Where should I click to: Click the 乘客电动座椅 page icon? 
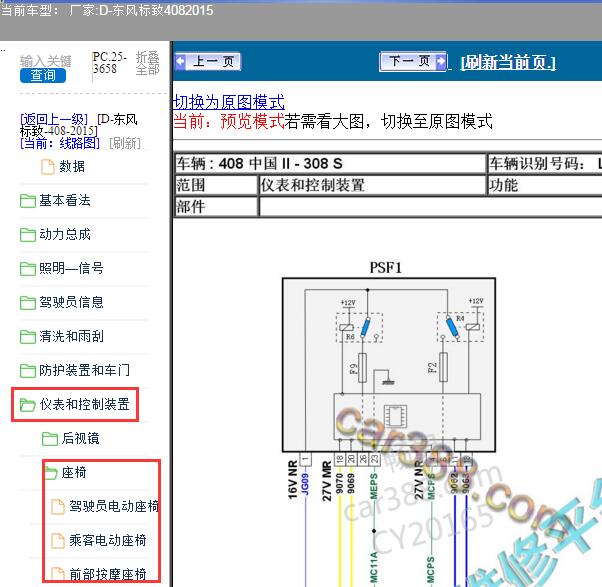58,541
